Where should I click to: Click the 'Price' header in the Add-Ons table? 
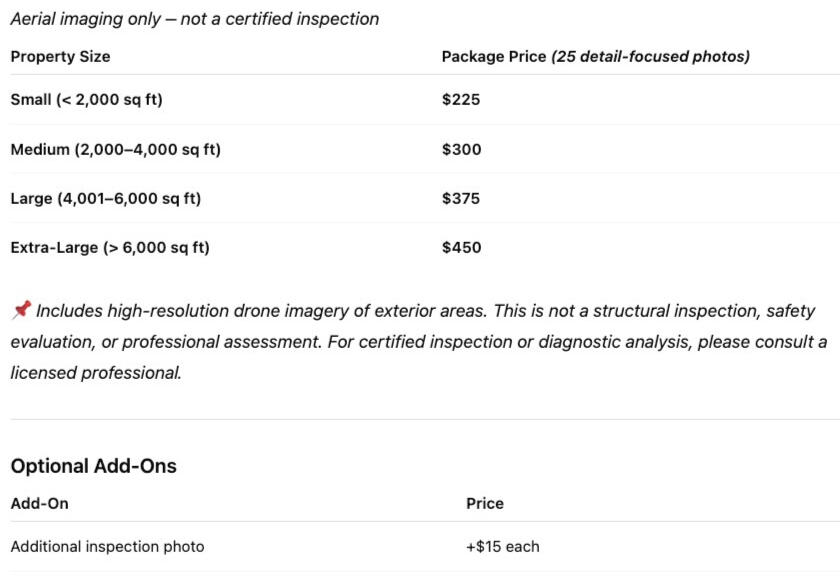click(x=485, y=504)
